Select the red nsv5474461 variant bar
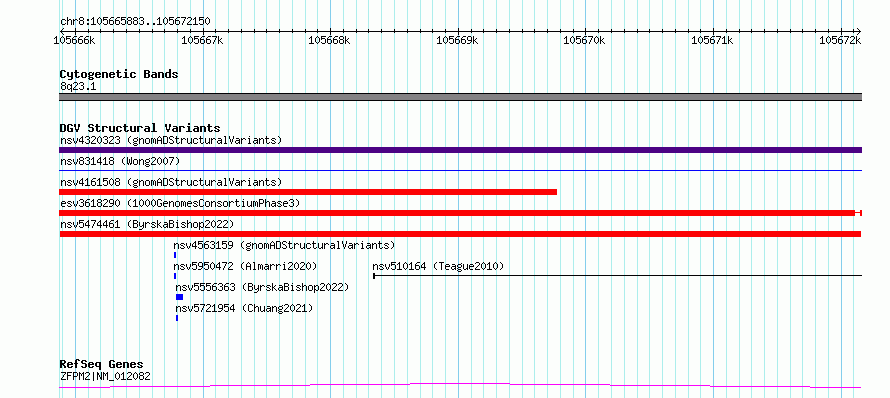 pyautogui.click(x=460, y=234)
